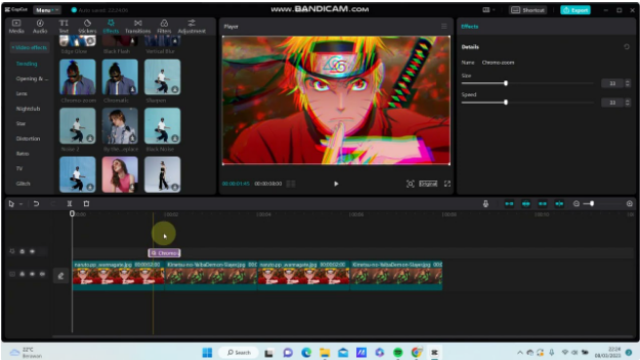Toggle main track magnet
This screenshot has width=640, height=360.
coord(509,204)
